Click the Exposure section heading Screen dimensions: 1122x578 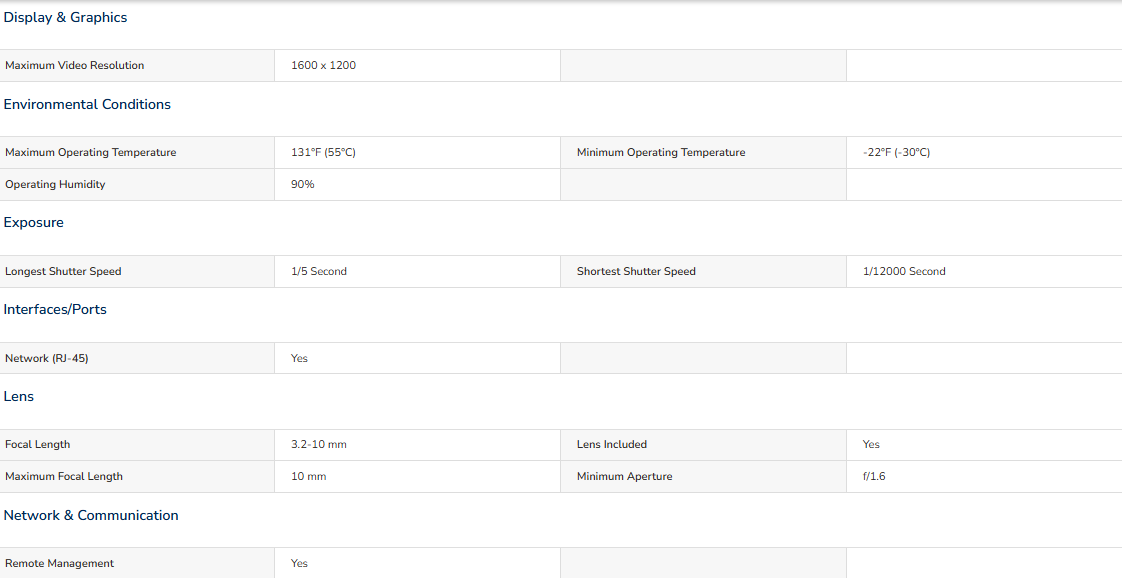tap(34, 222)
